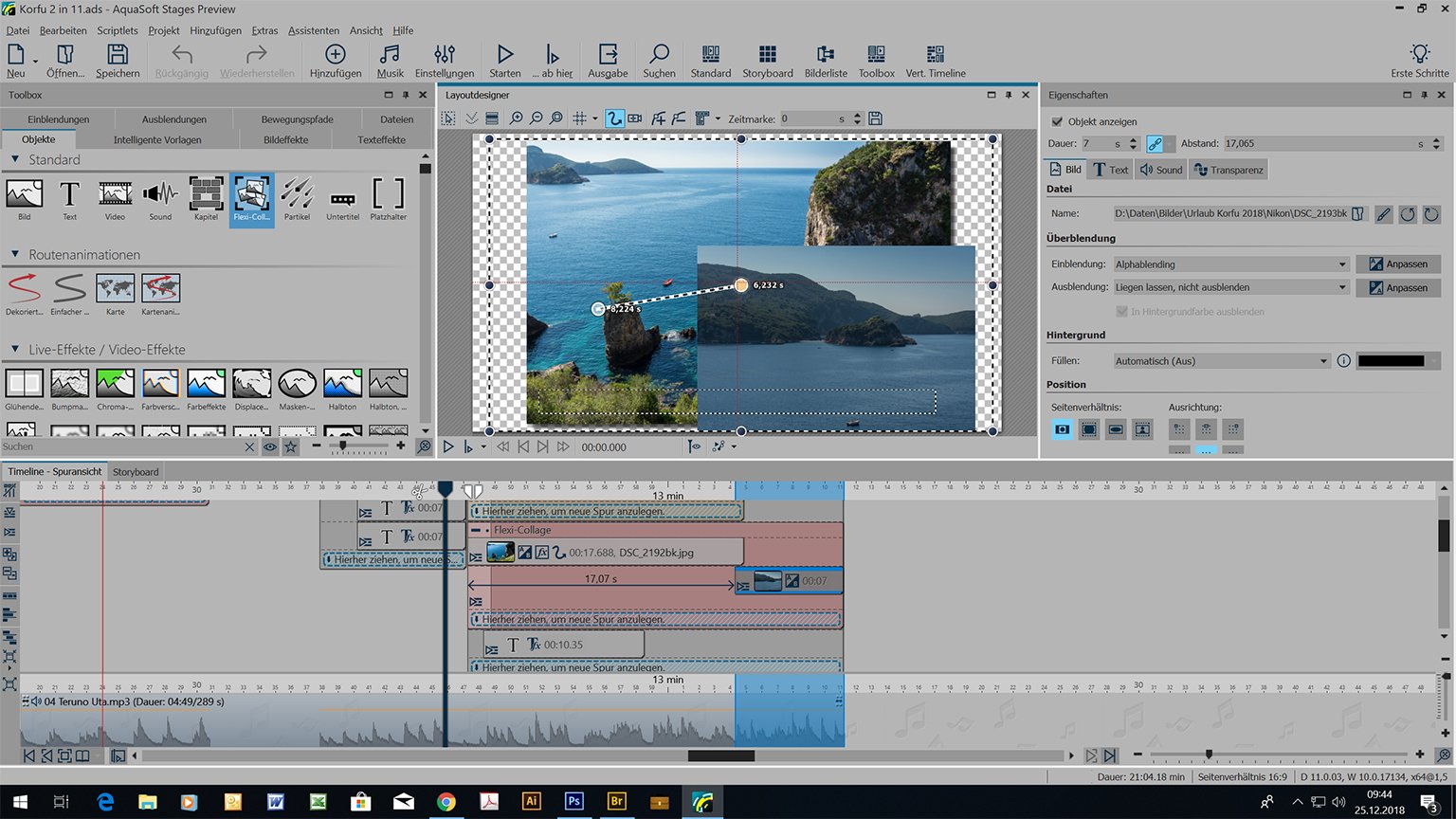Toggle the link button beside Dauer
Screen dimensions: 1456x819
tap(1155, 144)
